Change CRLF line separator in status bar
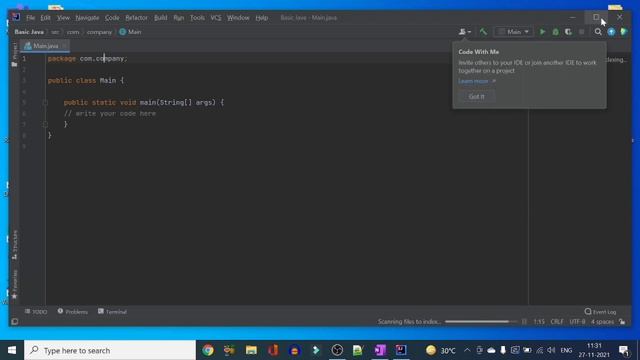This screenshot has width=640, height=360. [557, 322]
